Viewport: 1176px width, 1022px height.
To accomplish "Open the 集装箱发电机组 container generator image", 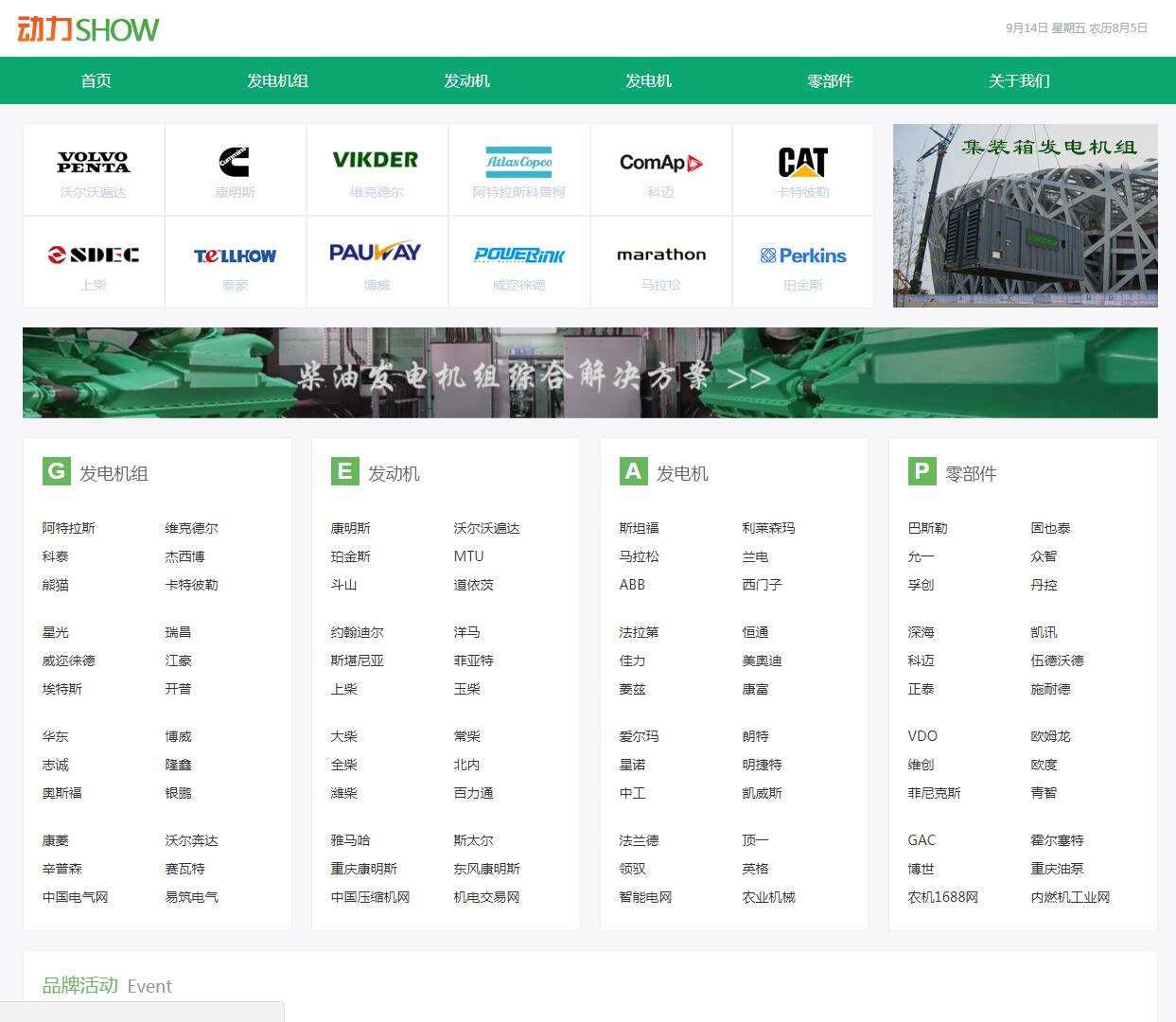I will [1026, 216].
